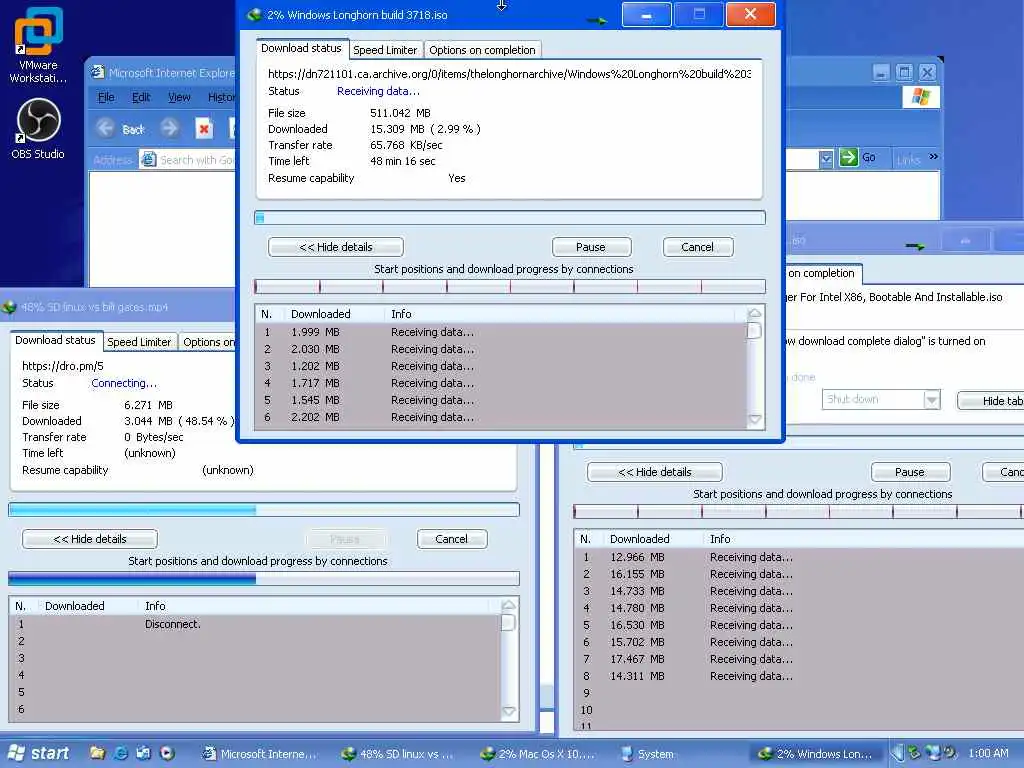Image resolution: width=1024 pixels, height=768 pixels.
Task: Select connection row 1 with 1.999 MB downloaded
Action: coord(501,332)
